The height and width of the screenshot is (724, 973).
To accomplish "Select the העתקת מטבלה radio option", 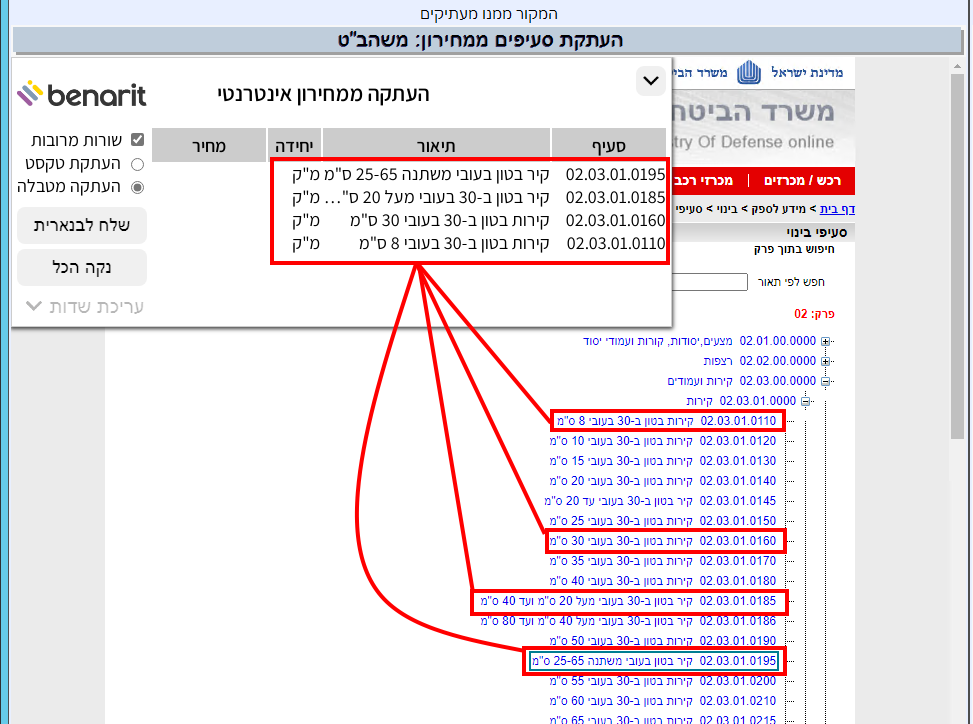I will (138, 186).
